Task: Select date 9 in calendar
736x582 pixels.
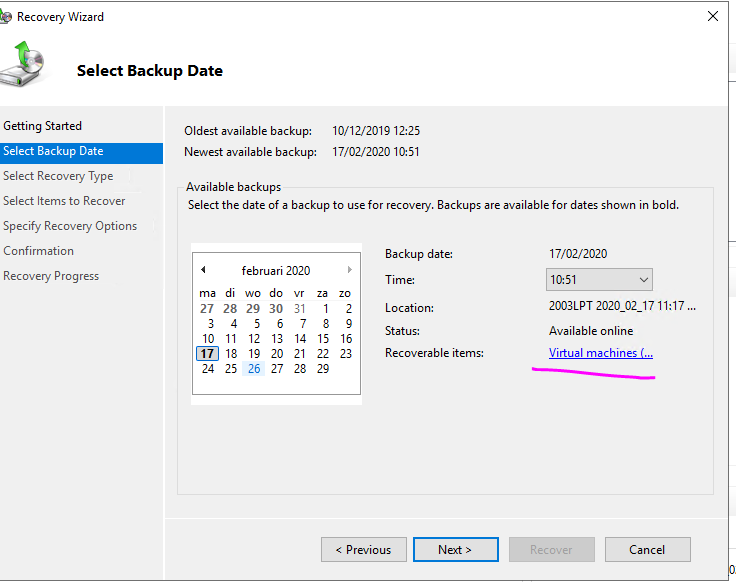Action: pyautogui.click(x=349, y=323)
